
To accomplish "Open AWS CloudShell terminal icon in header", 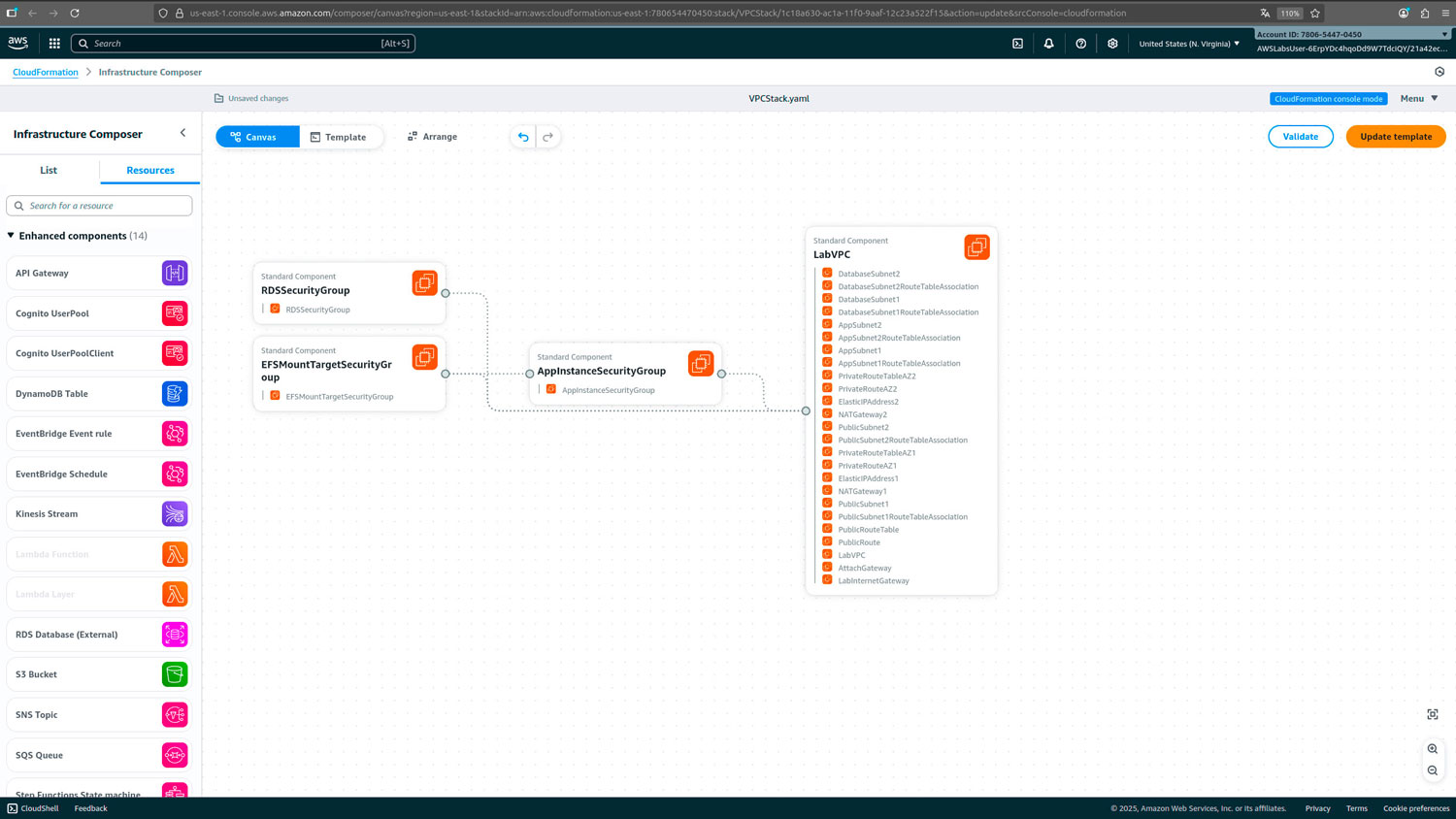I will click(1017, 44).
